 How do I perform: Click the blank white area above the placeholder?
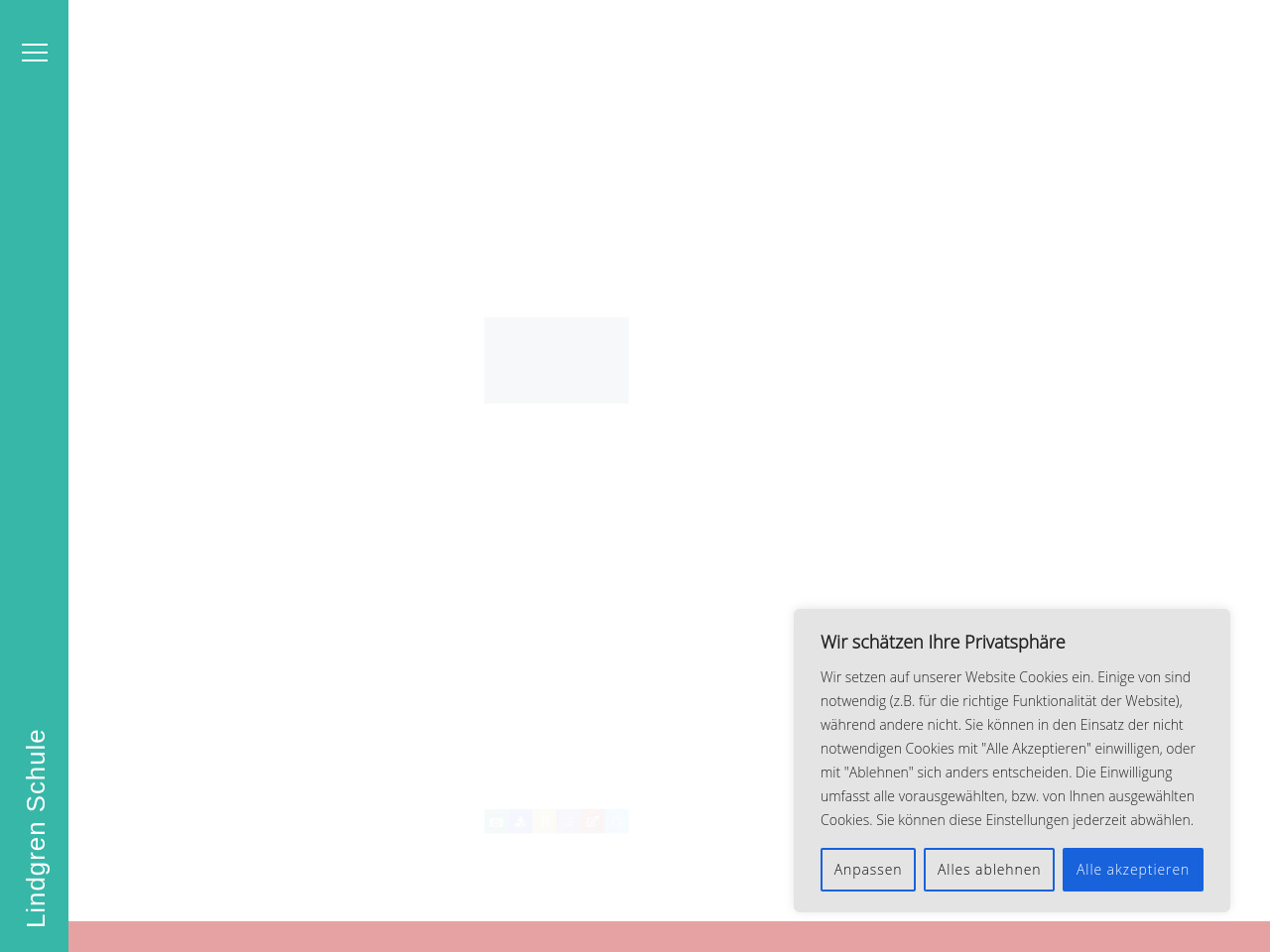click(556, 178)
